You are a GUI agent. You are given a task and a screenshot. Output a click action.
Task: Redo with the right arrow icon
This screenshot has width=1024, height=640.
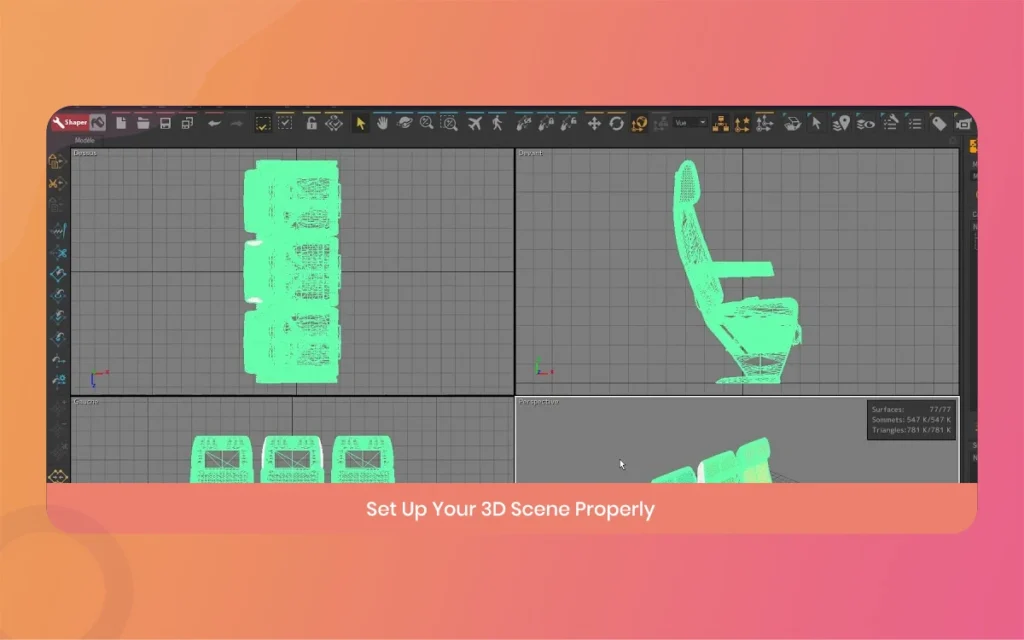236,123
